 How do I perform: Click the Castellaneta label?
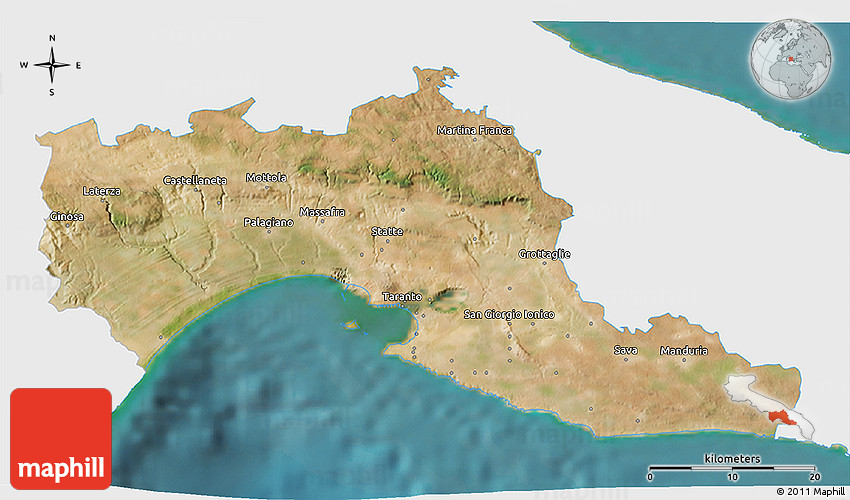coord(195,180)
